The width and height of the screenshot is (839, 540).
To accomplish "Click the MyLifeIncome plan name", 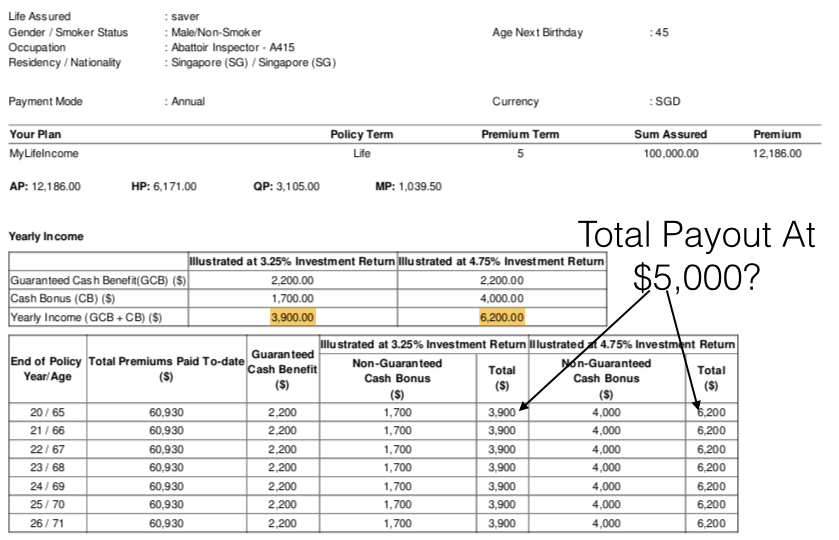I will [x=43, y=153].
